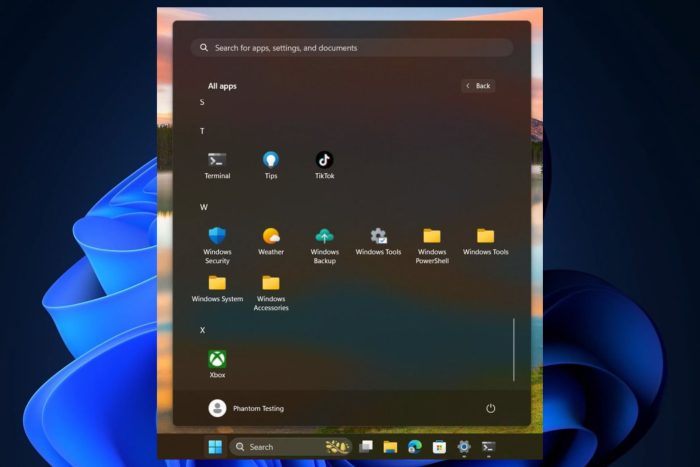Launch the Xbox app
This screenshot has width=700, height=467.
click(217, 365)
